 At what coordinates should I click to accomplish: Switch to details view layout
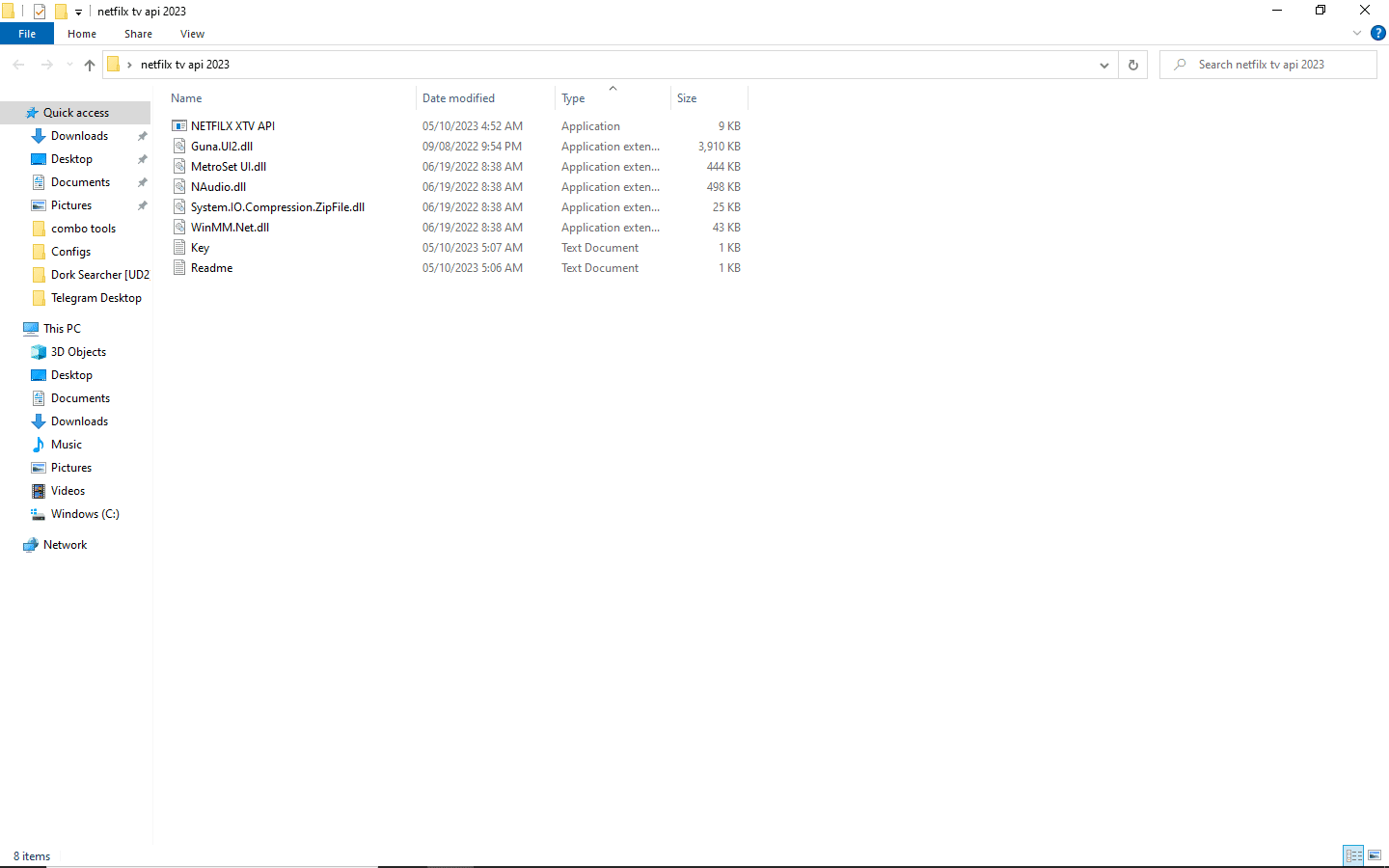click(1353, 855)
